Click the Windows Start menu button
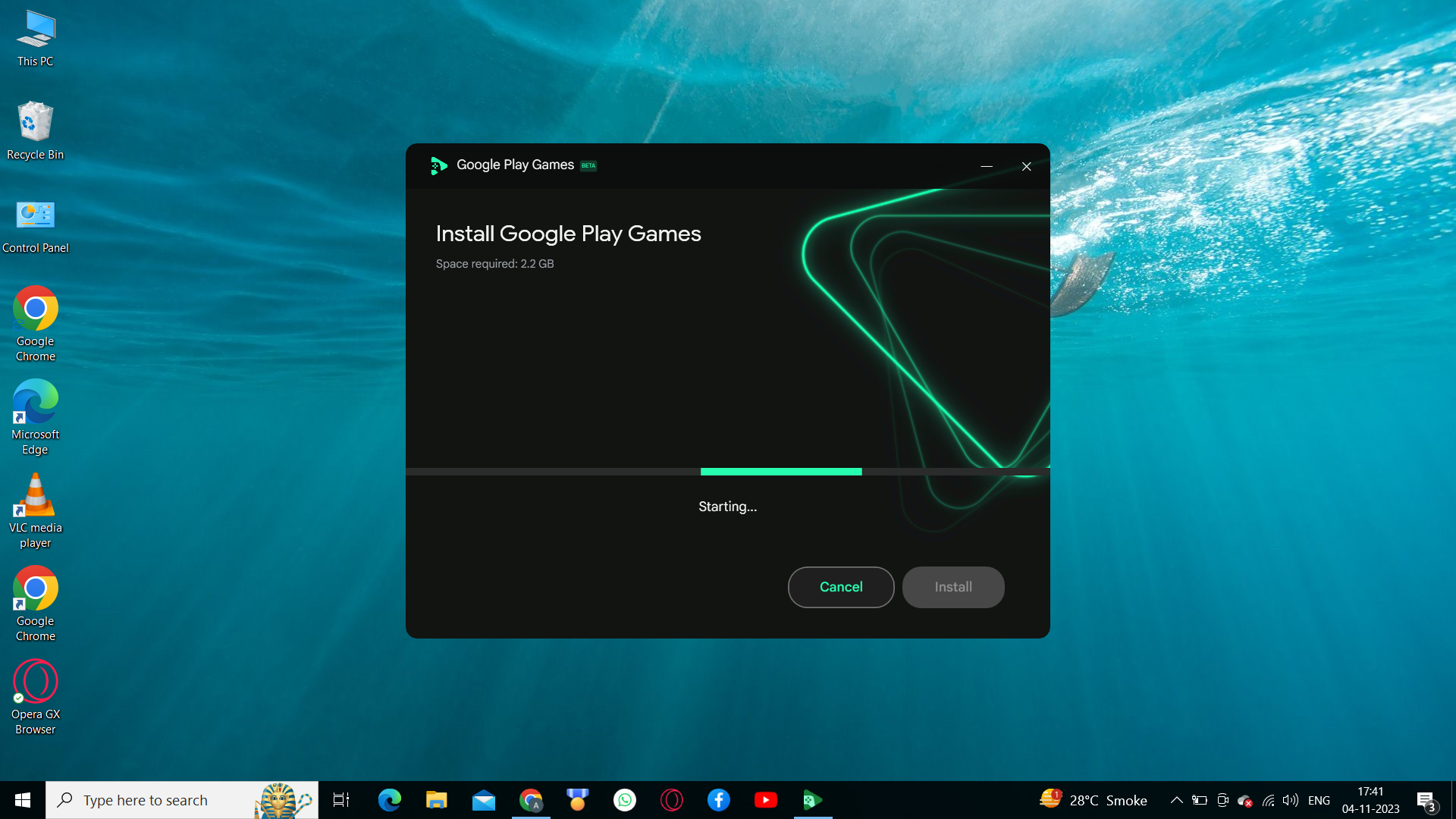The height and width of the screenshot is (819, 1456). [x=22, y=799]
